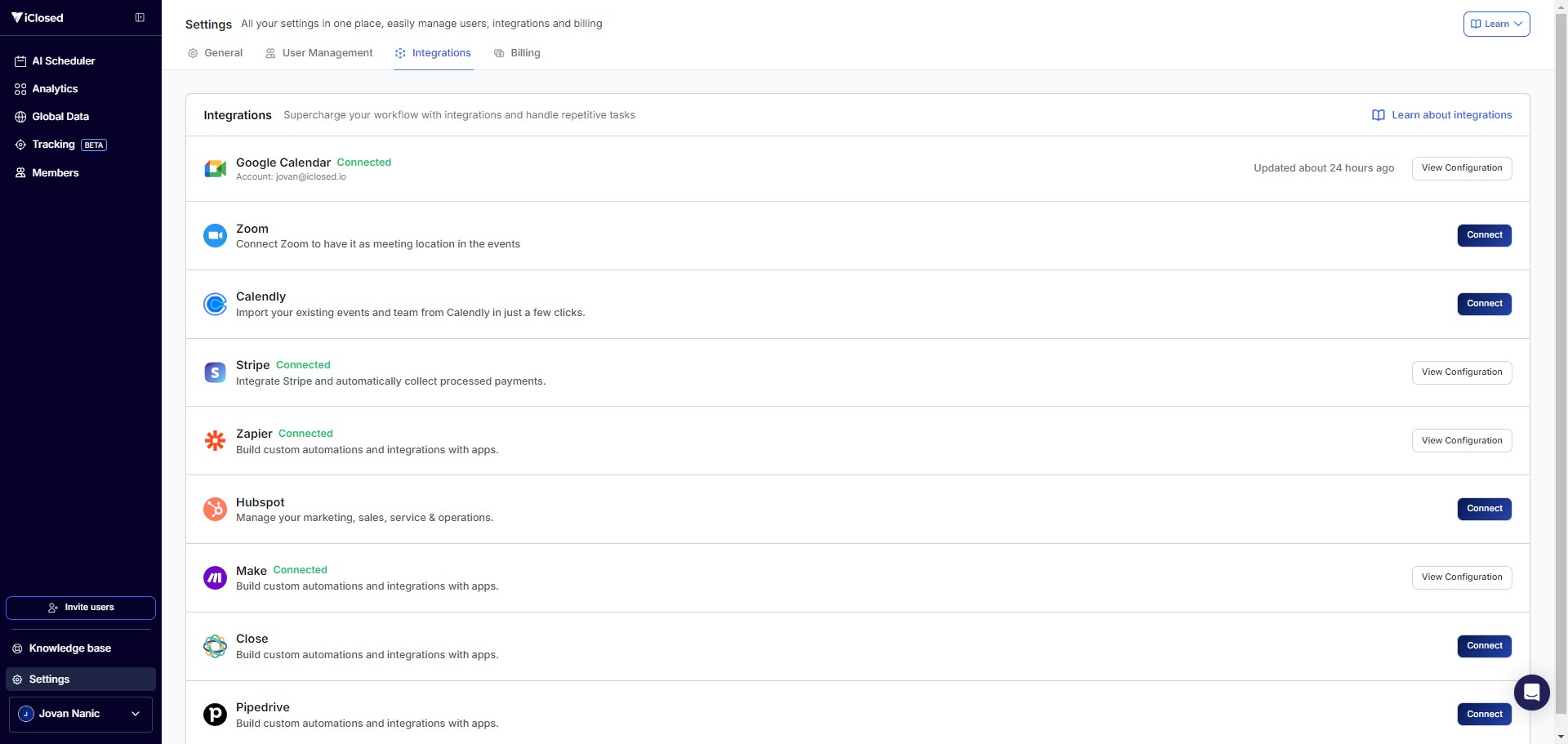Switch to the Billing tab
This screenshot has height=744, width=1568.
517,53
